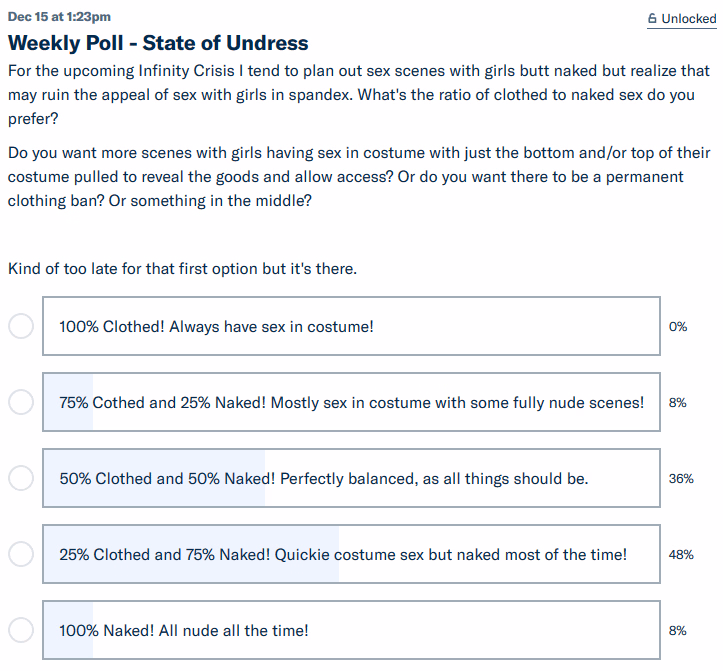Click the 0% result label
The height and width of the screenshot is (671, 723).
[678, 327]
